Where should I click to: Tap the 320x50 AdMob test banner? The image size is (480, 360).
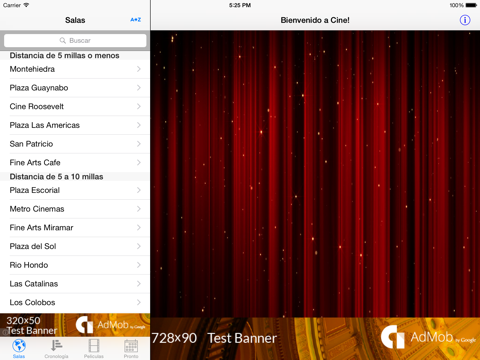(75, 325)
